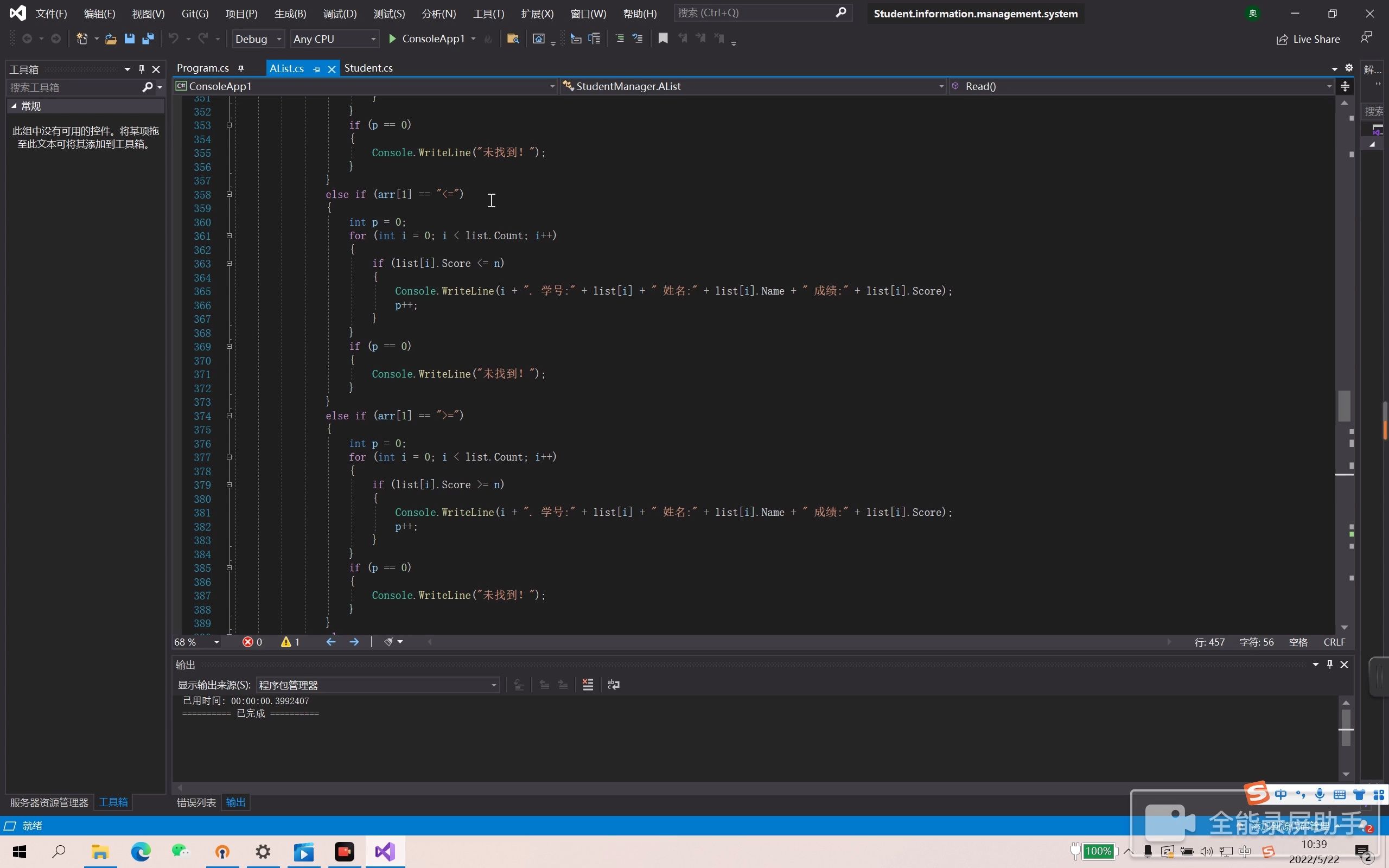Switch to the Student.cs tab

point(369,68)
